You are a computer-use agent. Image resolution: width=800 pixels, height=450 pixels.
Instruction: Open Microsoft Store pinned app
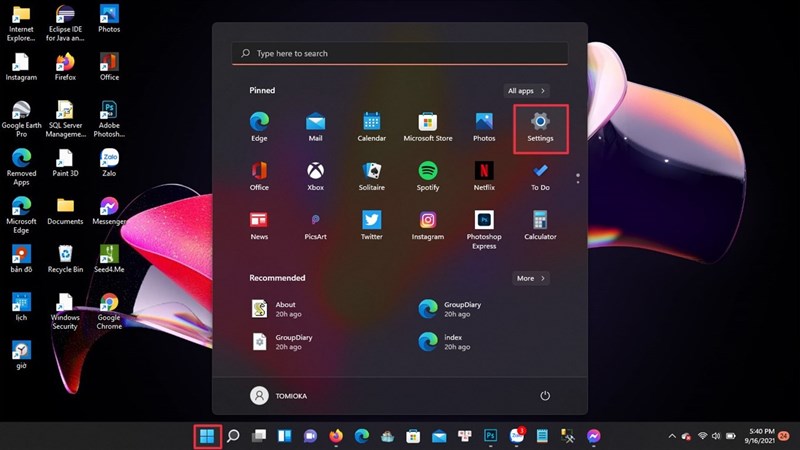click(x=428, y=127)
